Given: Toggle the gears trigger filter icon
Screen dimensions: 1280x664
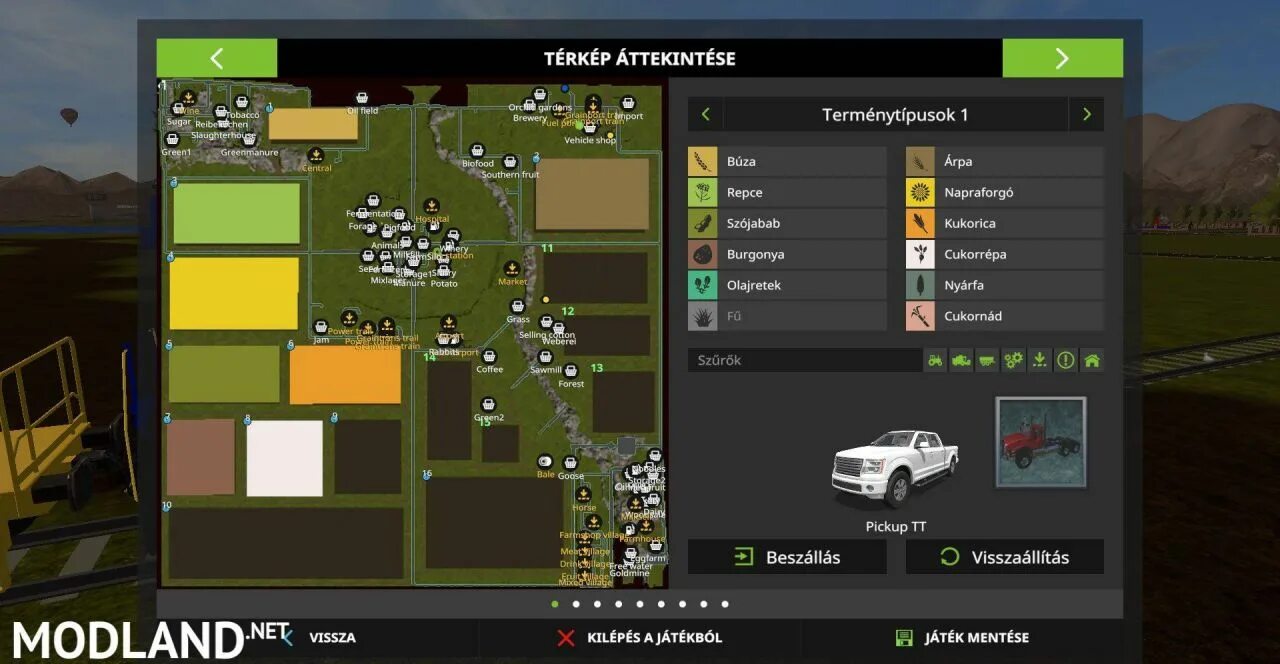Looking at the screenshot, I should point(1014,361).
